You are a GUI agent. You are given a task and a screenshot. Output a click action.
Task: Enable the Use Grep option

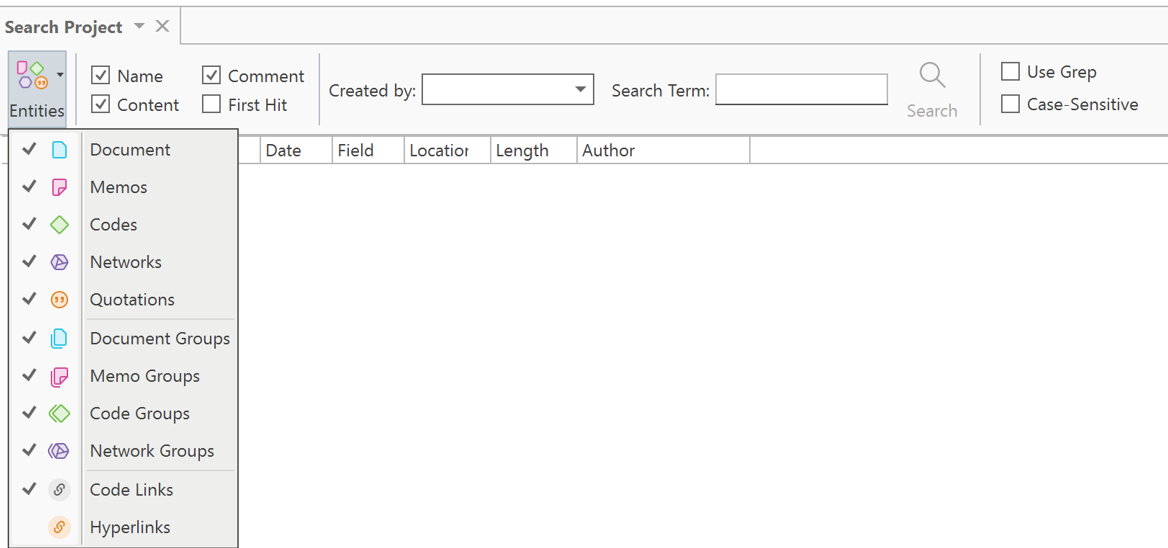coord(1010,72)
